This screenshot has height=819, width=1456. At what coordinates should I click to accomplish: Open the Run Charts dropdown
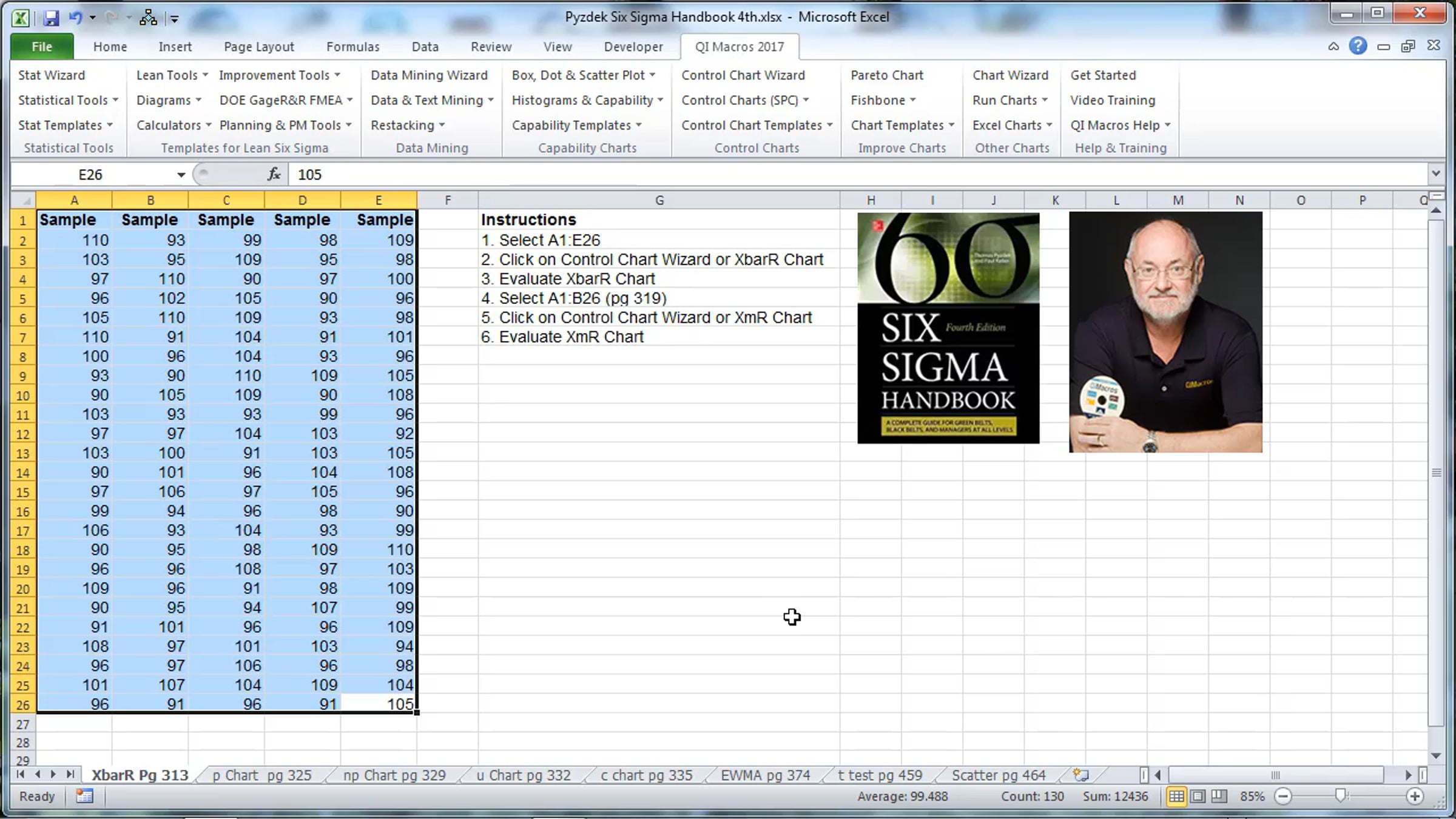(x=1010, y=100)
